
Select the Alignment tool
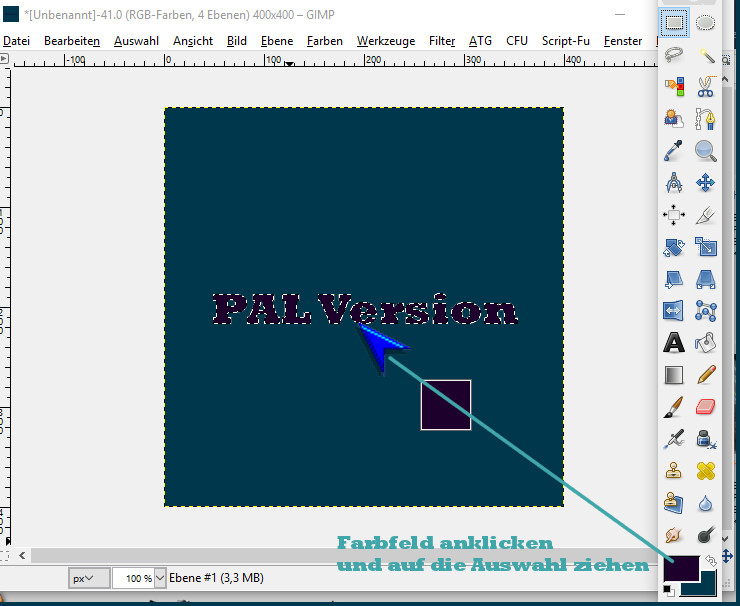[x=674, y=215]
